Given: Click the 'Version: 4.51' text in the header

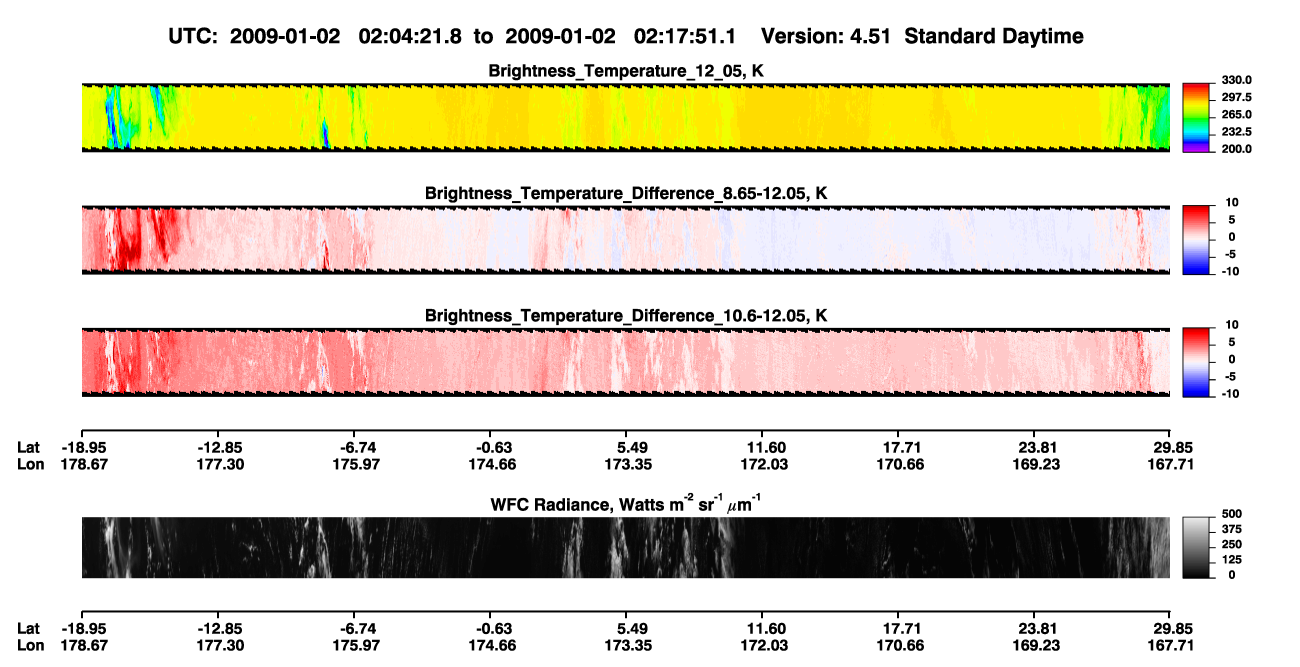Looking at the screenshot, I should pos(826,36).
